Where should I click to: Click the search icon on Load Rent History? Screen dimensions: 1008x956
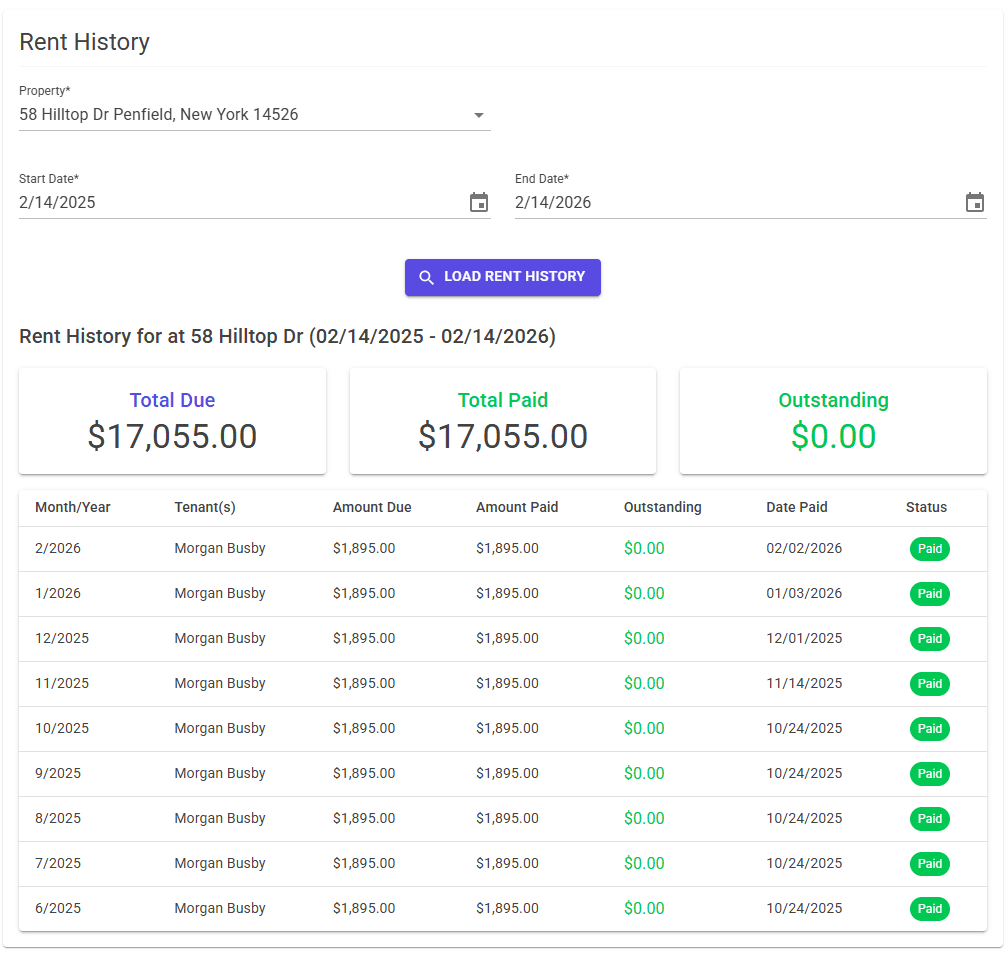(427, 277)
